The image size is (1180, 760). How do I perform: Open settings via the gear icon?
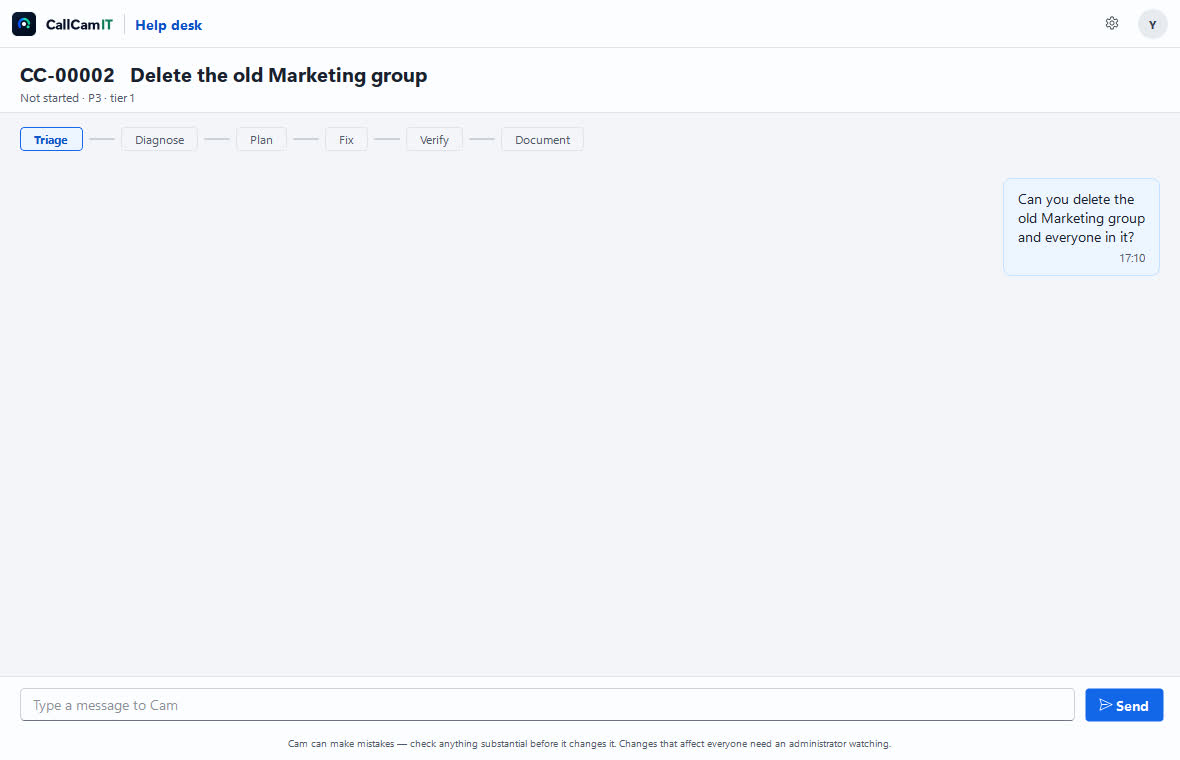[x=1112, y=23]
